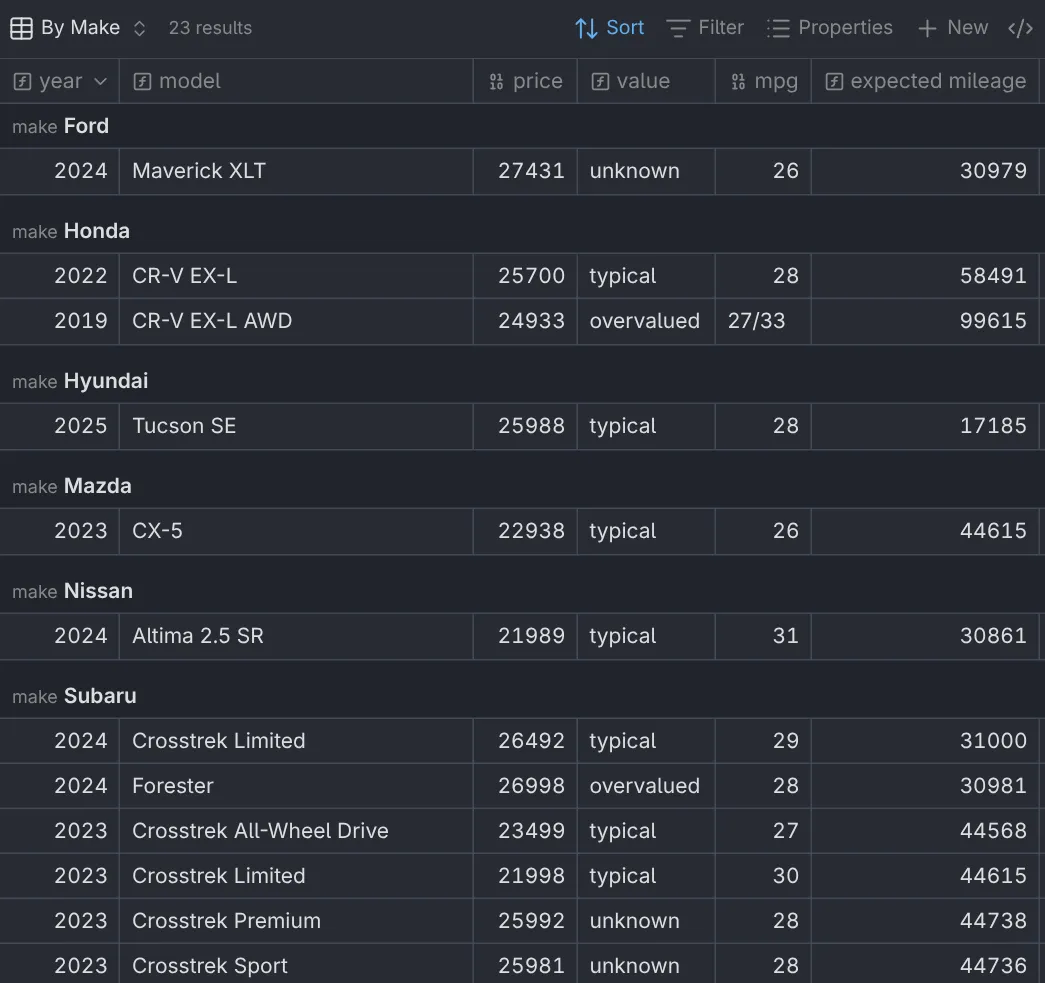Select the Ford group header
The image size is (1045, 983).
tap(60, 125)
